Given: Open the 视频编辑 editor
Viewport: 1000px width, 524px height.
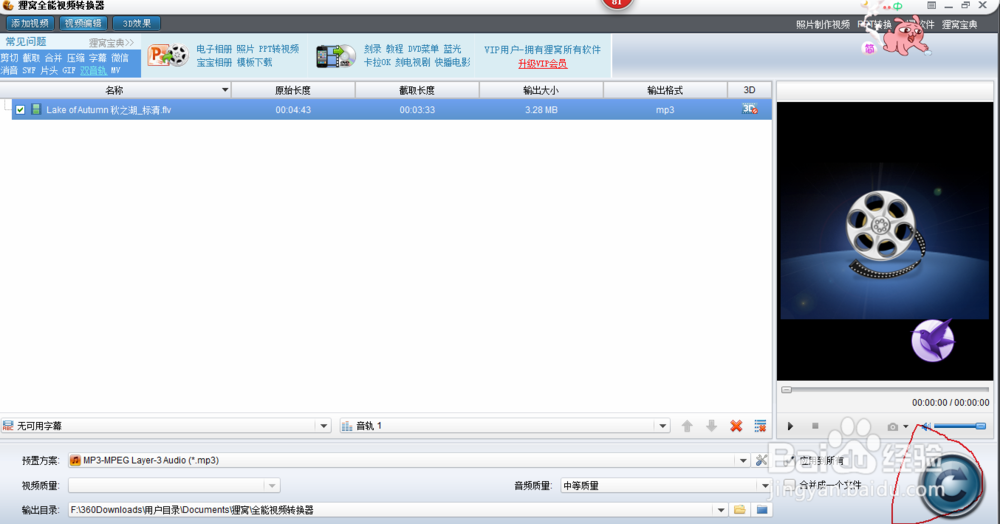Looking at the screenshot, I should click(x=84, y=24).
